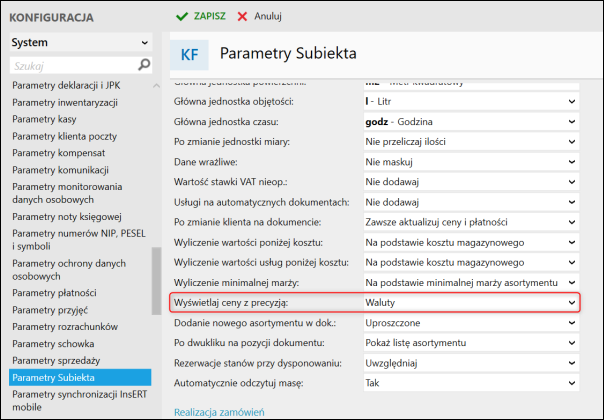Open Dane wrażliwe dropdown
The width and height of the screenshot is (604, 420).
[471, 162]
